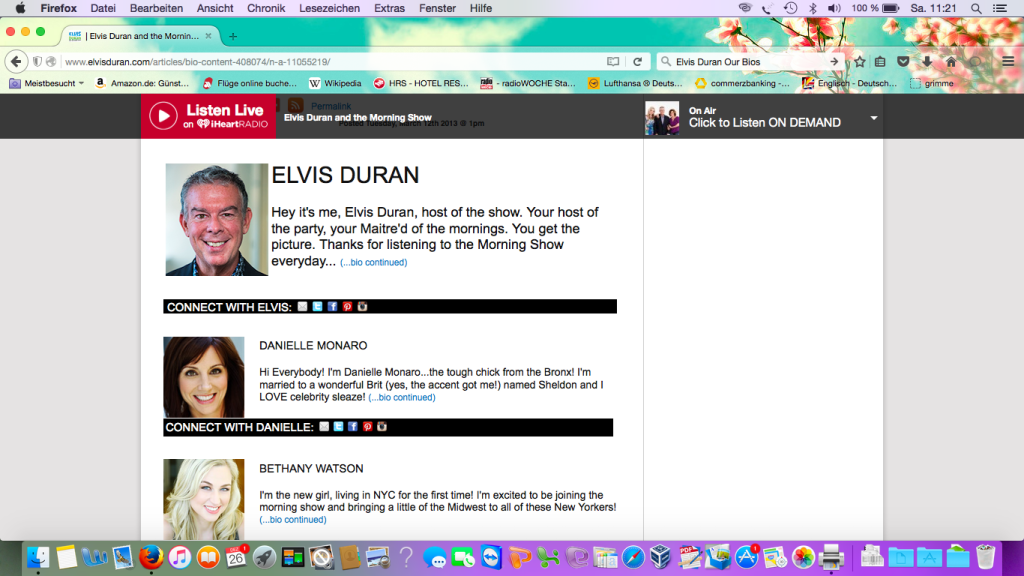The image size is (1024, 576).
Task: Click Bethany Watson's bio continued link
Action: point(292,520)
